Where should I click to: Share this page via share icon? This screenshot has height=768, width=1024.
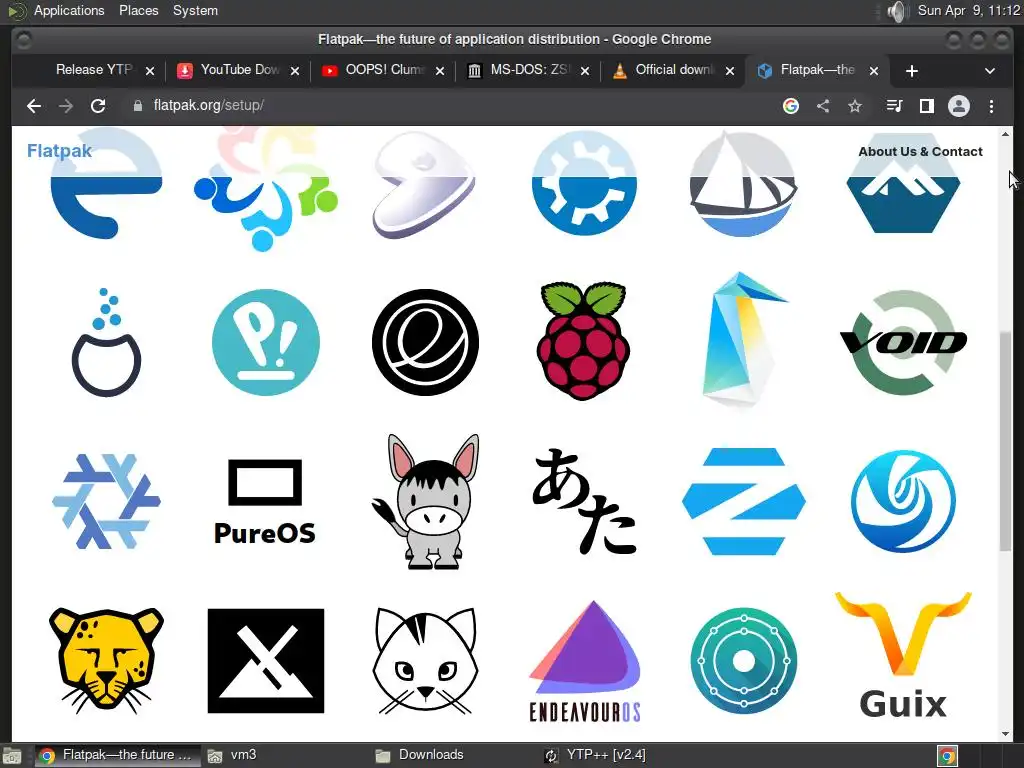(x=823, y=106)
